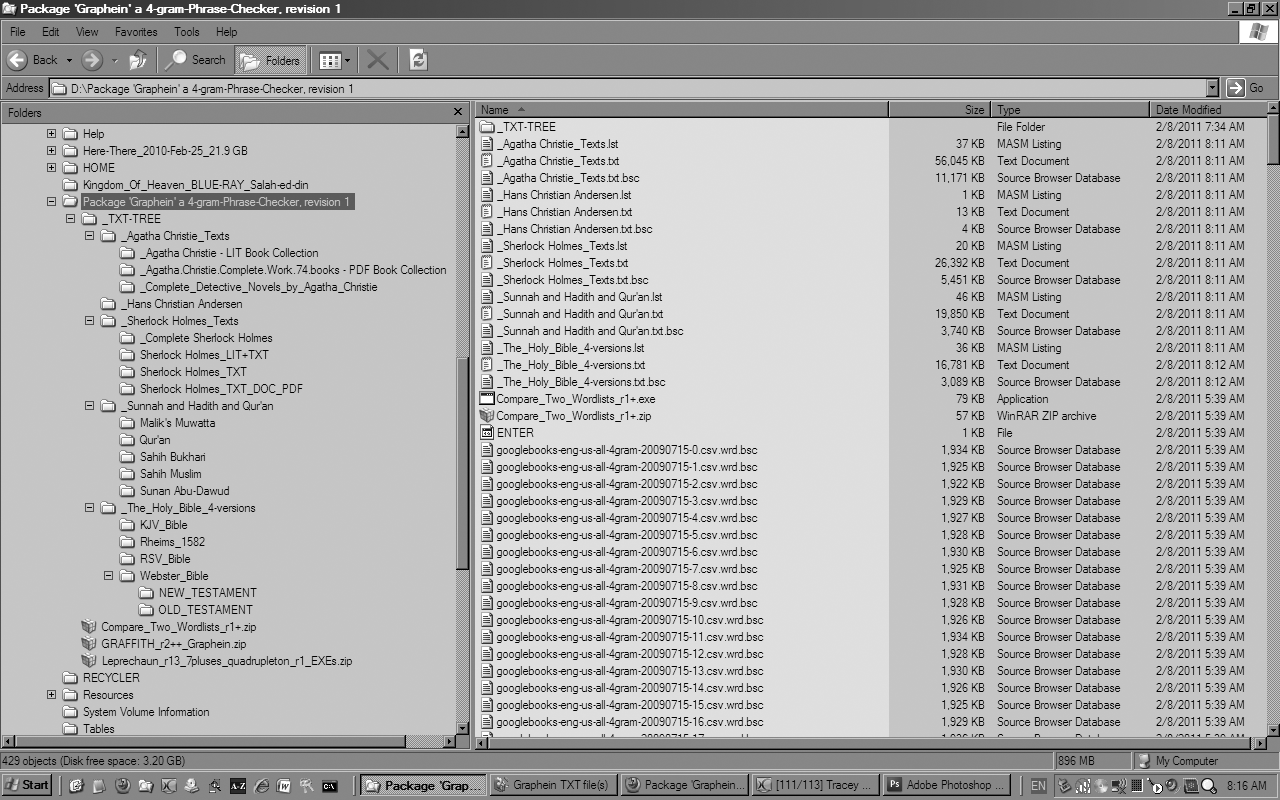Screen dimensions: 1280x800
Task: Launch Internet Explorer from quick launch
Action: click(260, 786)
